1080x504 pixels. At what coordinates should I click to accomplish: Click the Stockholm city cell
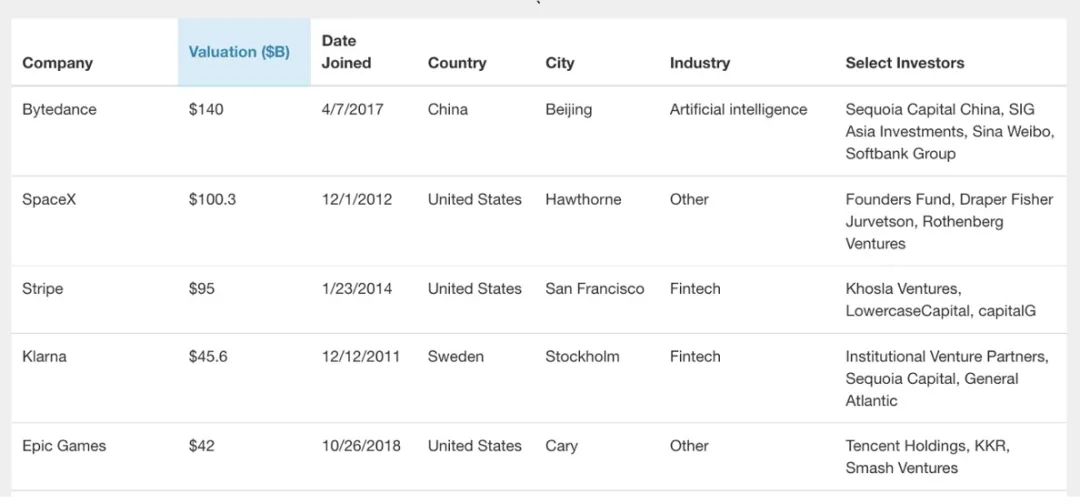tap(582, 357)
